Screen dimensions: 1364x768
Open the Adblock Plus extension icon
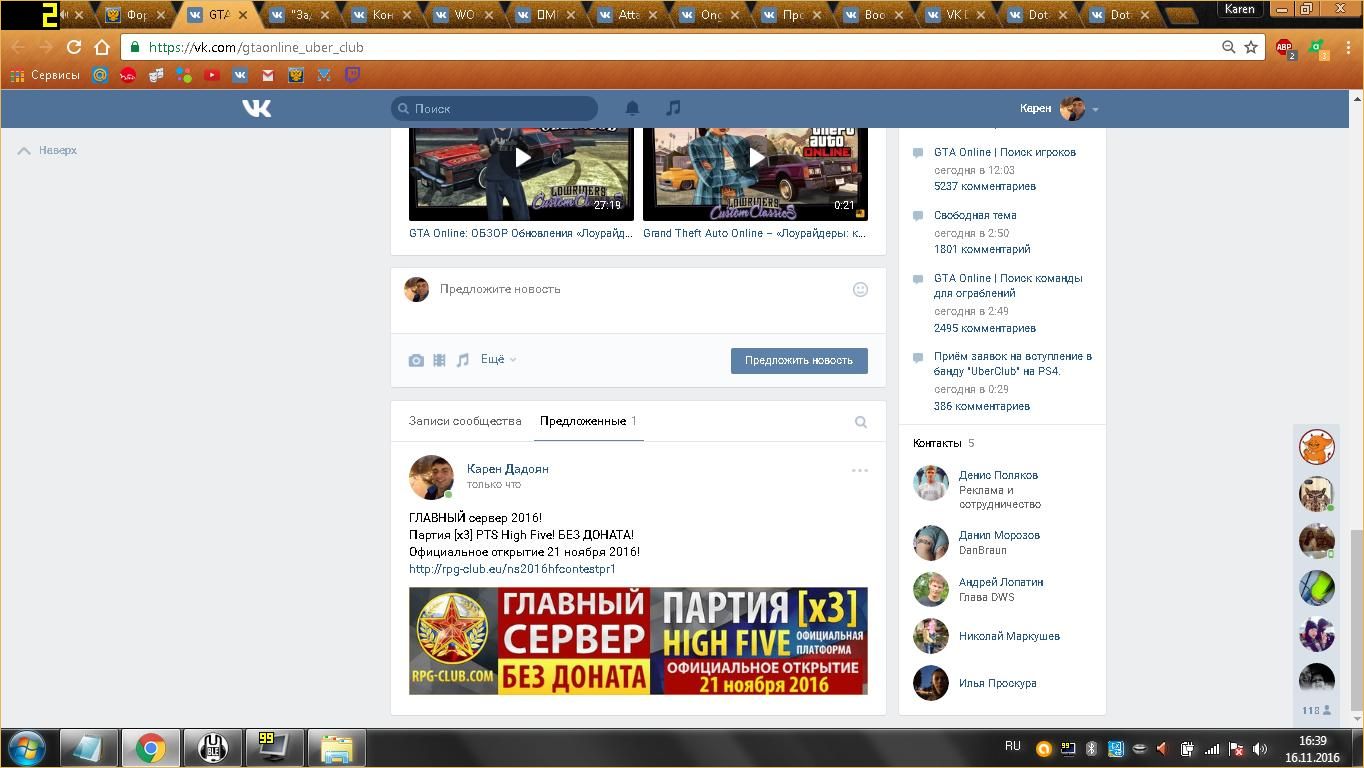[1285, 47]
